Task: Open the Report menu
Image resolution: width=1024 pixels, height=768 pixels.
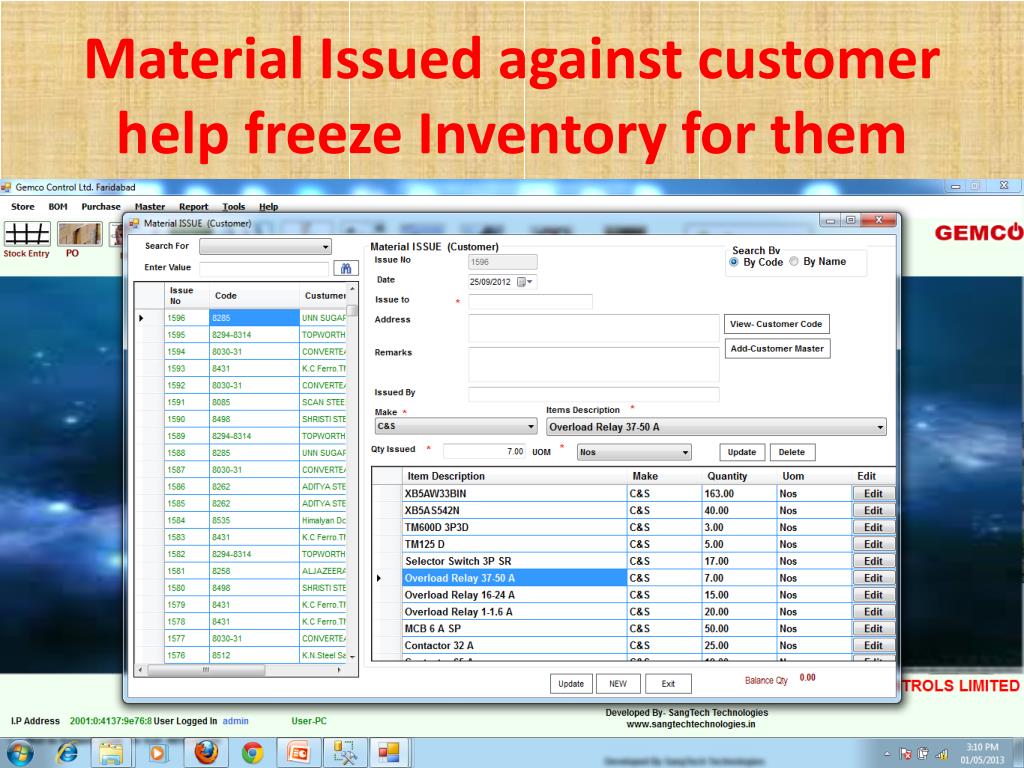Action: (193, 207)
